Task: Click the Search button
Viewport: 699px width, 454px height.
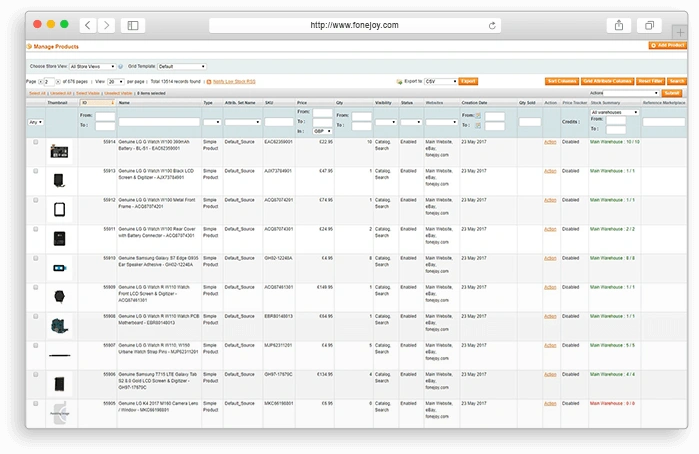Action: coord(676,81)
